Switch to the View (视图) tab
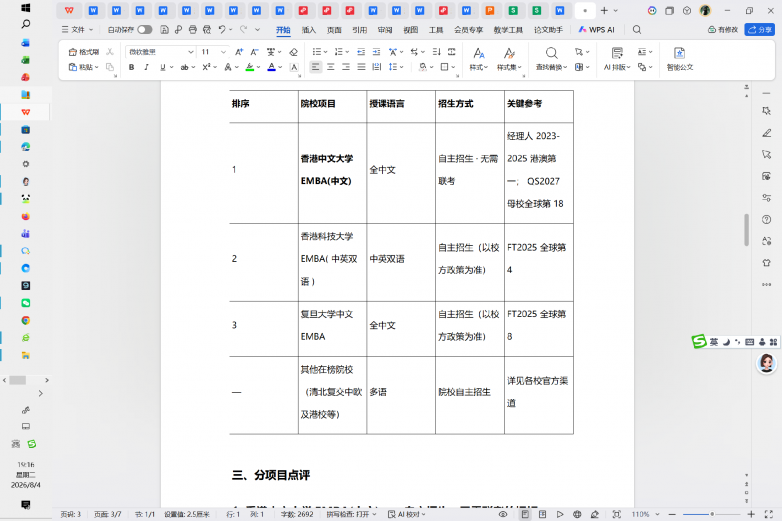This screenshot has width=782, height=521. click(410, 30)
